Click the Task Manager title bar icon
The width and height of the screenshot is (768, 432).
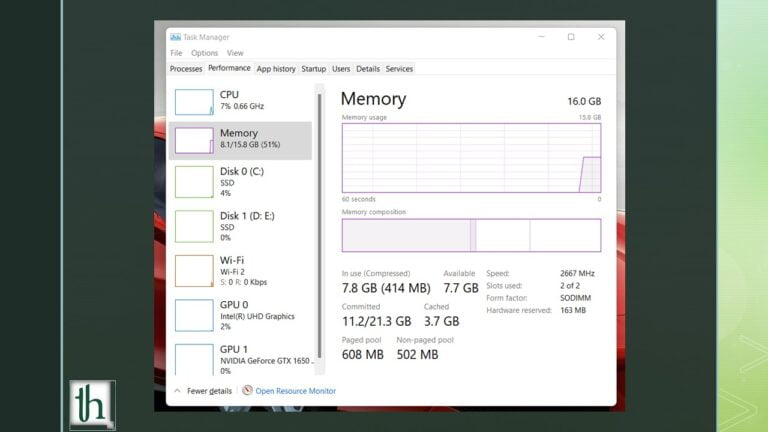(x=175, y=36)
